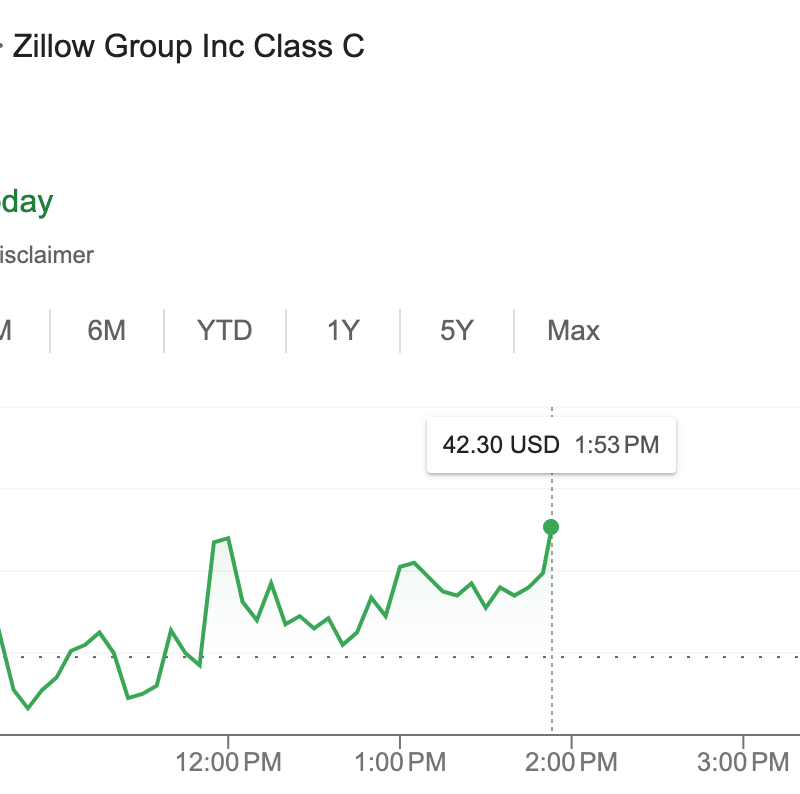Click the lowest dip of the green line

(x=28, y=708)
